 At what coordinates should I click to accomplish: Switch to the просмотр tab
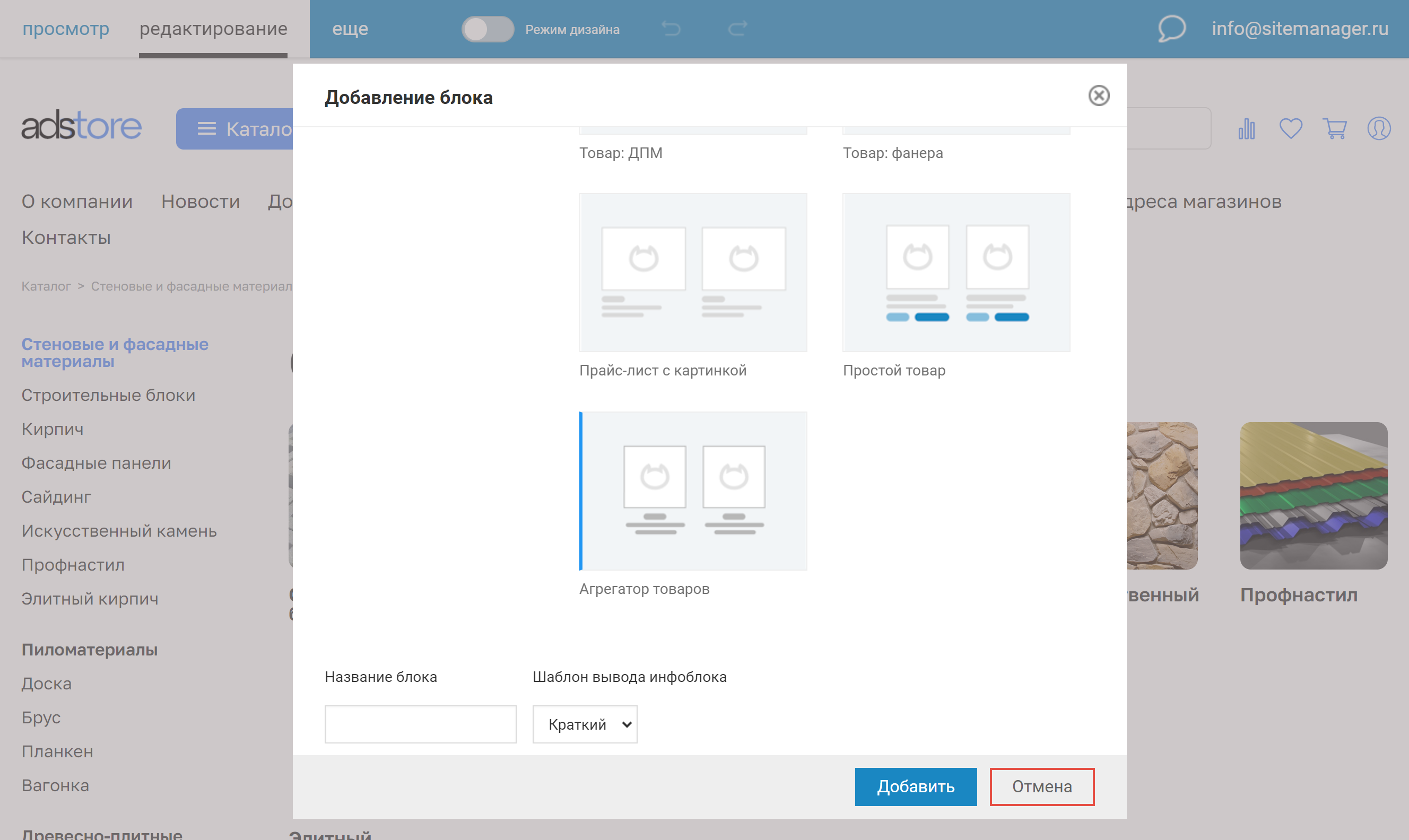point(66,29)
